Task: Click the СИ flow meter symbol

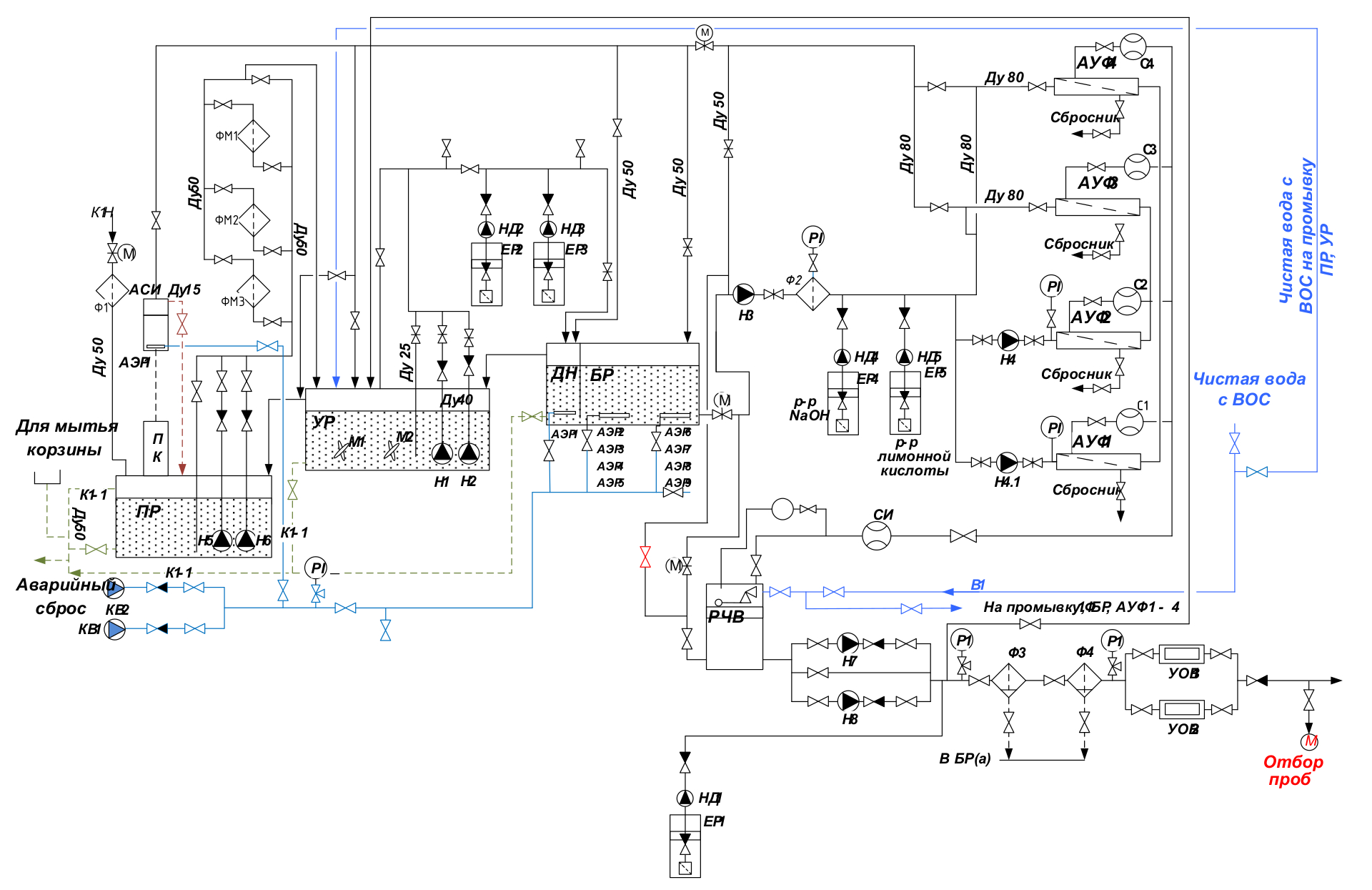Action: (877, 535)
